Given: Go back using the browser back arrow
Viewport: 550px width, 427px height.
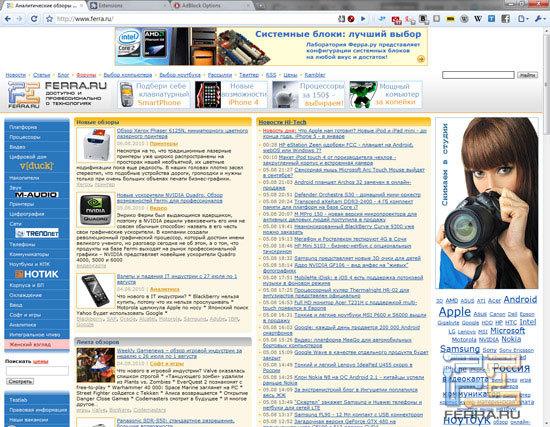Looking at the screenshot, I should click(x=8, y=19).
